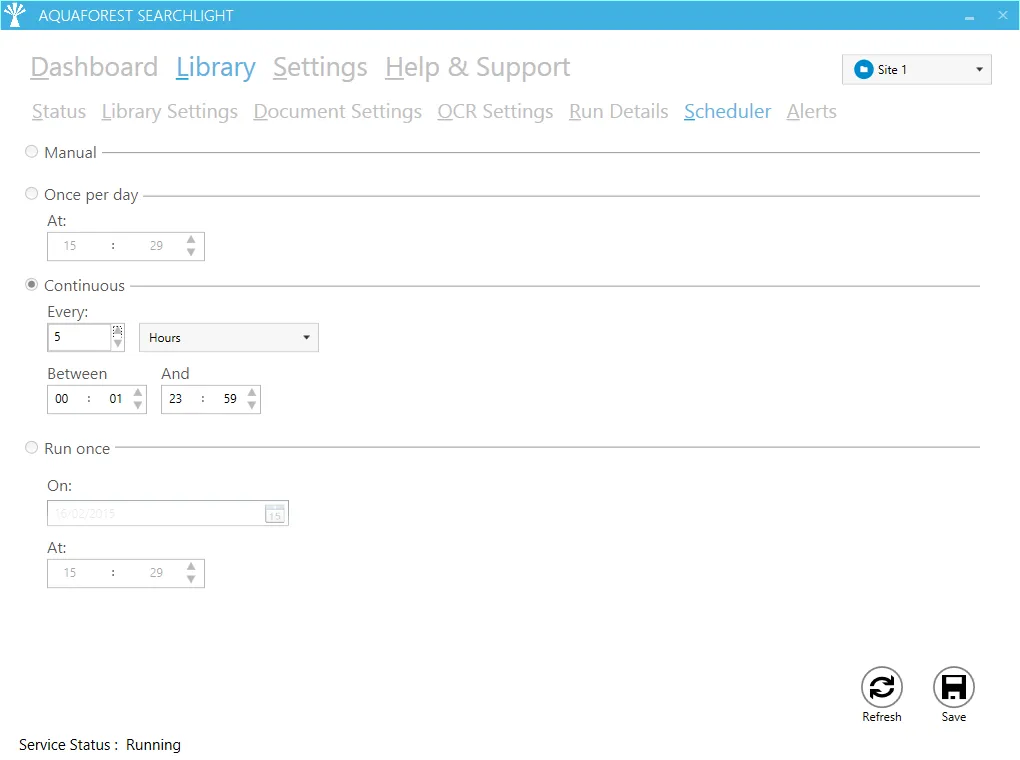Image resolution: width=1020 pixels, height=760 pixels.
Task: Click the Run once At minute field showing 29
Action: point(156,573)
